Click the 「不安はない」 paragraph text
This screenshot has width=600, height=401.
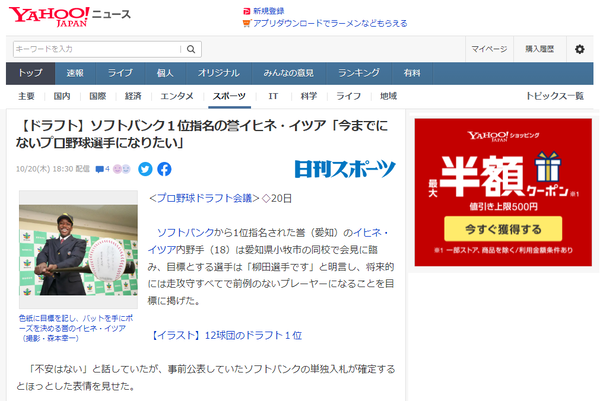point(205,377)
